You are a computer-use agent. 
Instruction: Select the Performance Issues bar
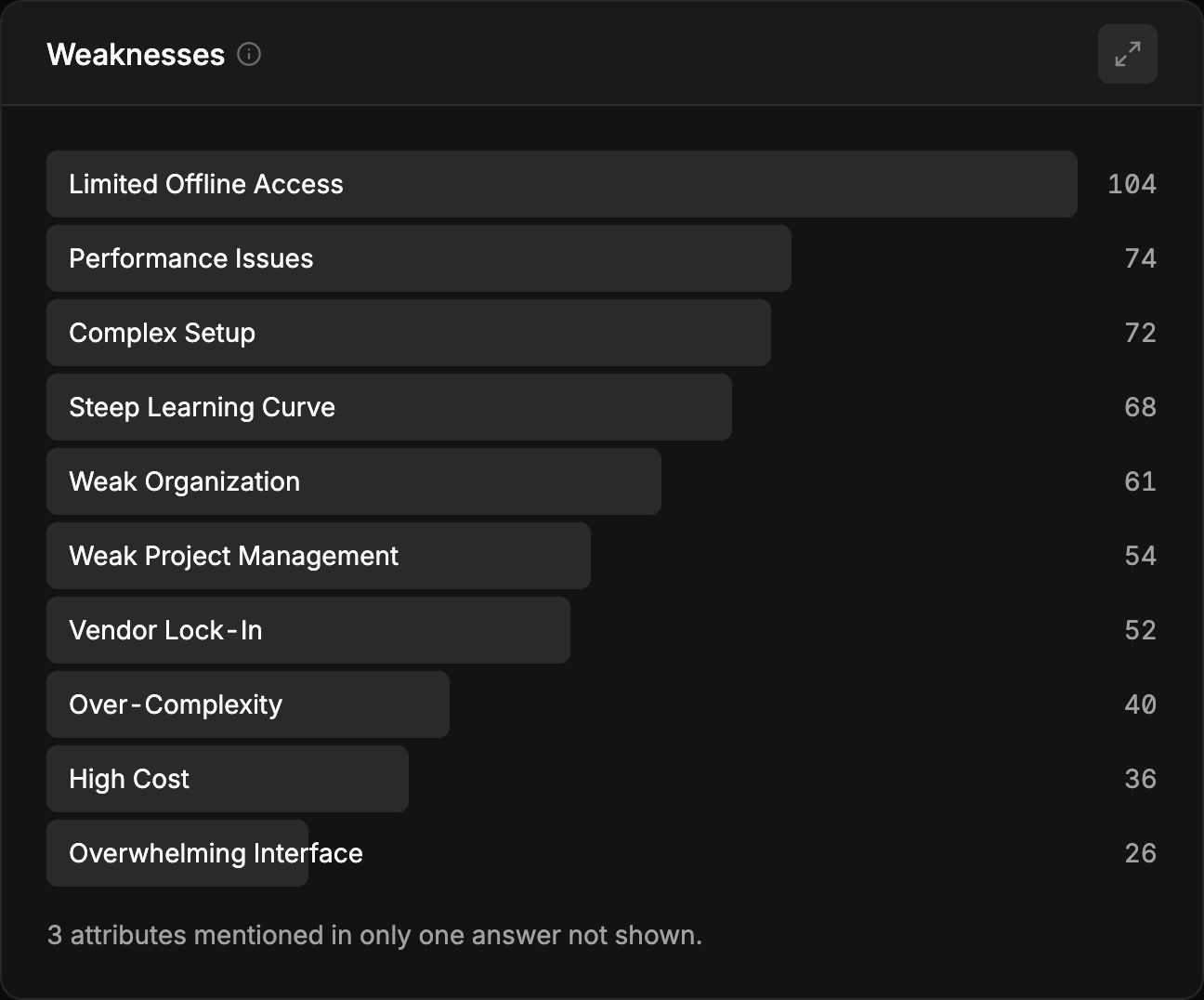click(419, 258)
